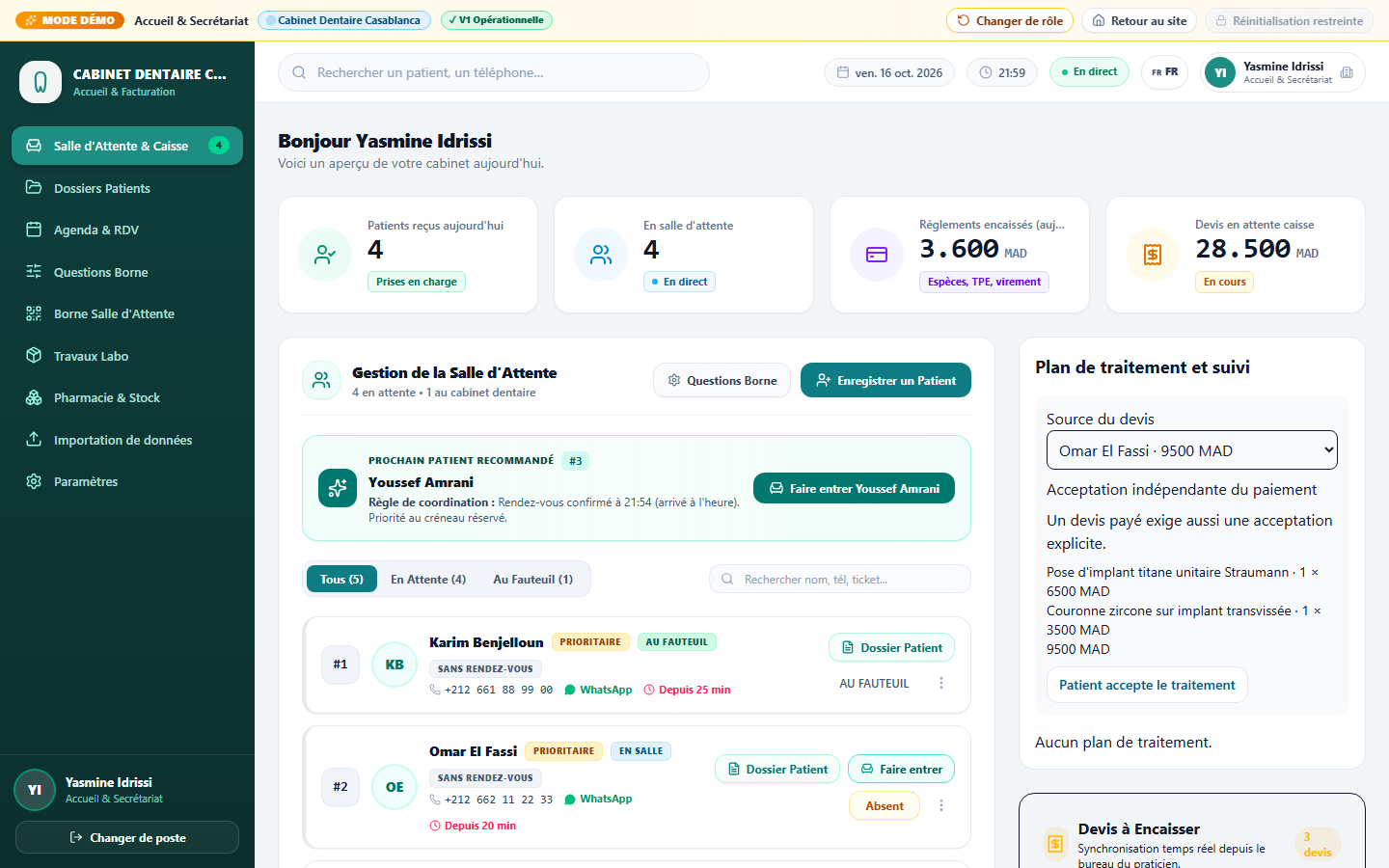Open Pharmacie & Stock
1389x868 pixels.
tap(127, 397)
